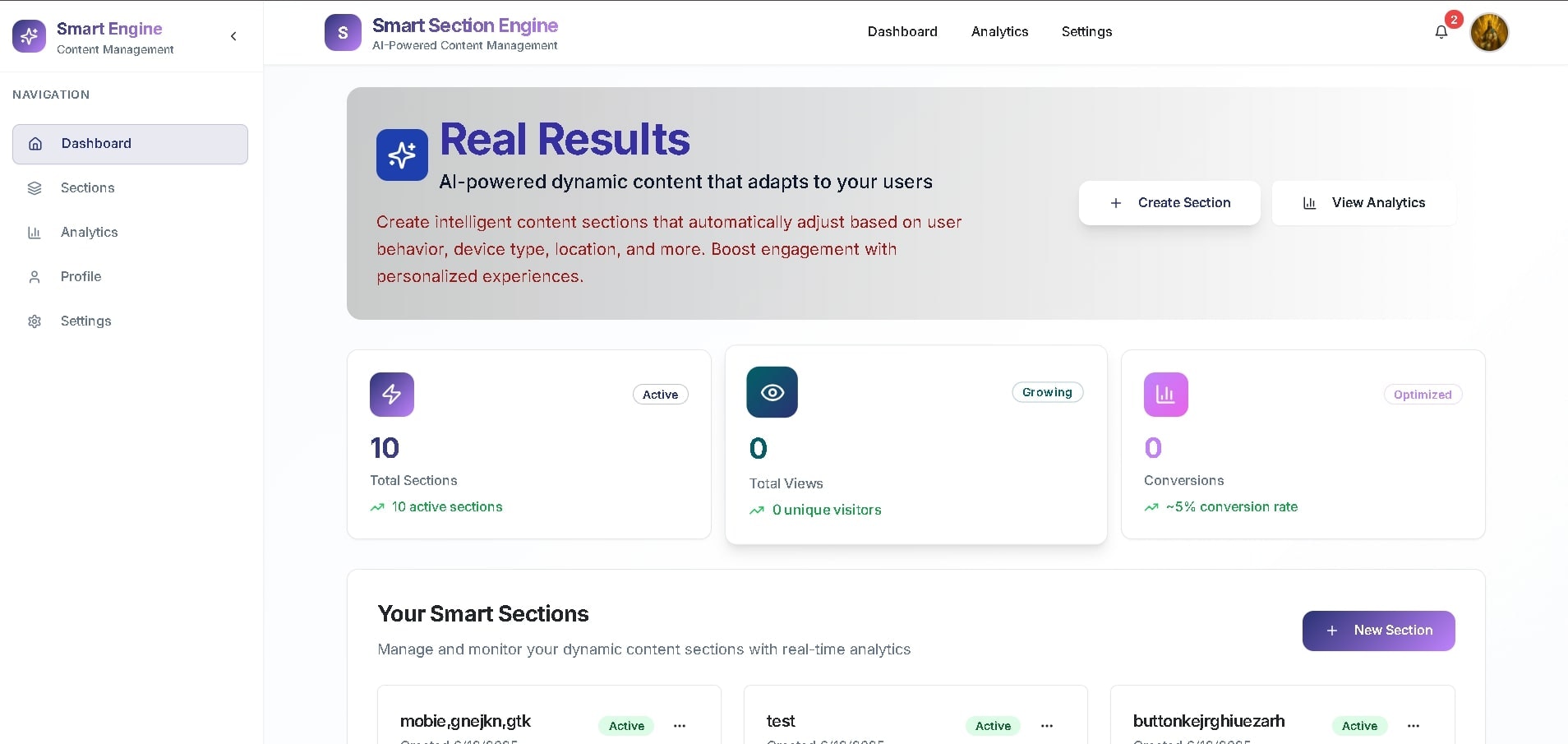Click the purple S logo in header
The image size is (1568, 744).
[x=343, y=33]
